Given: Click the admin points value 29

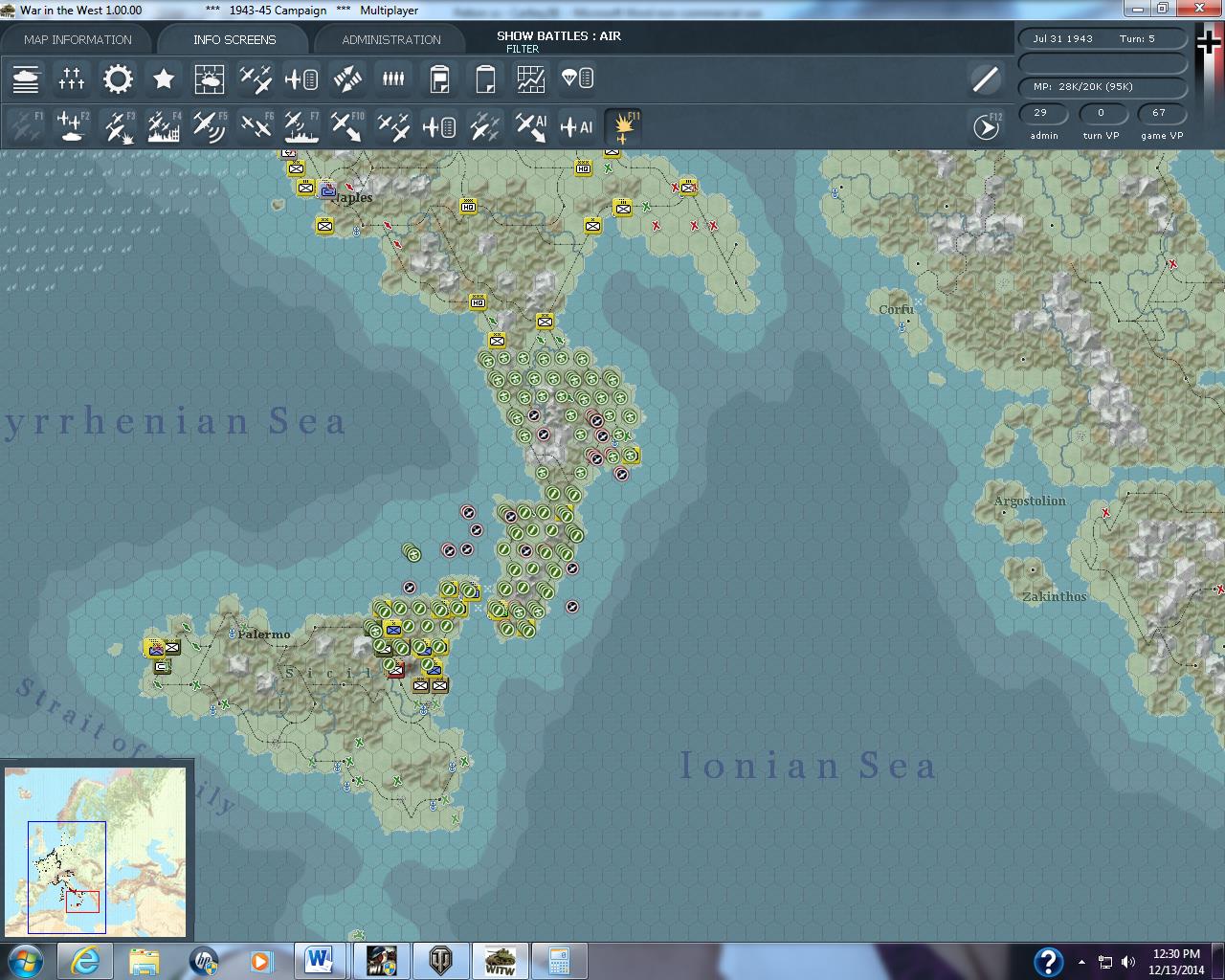Looking at the screenshot, I should (x=1043, y=113).
